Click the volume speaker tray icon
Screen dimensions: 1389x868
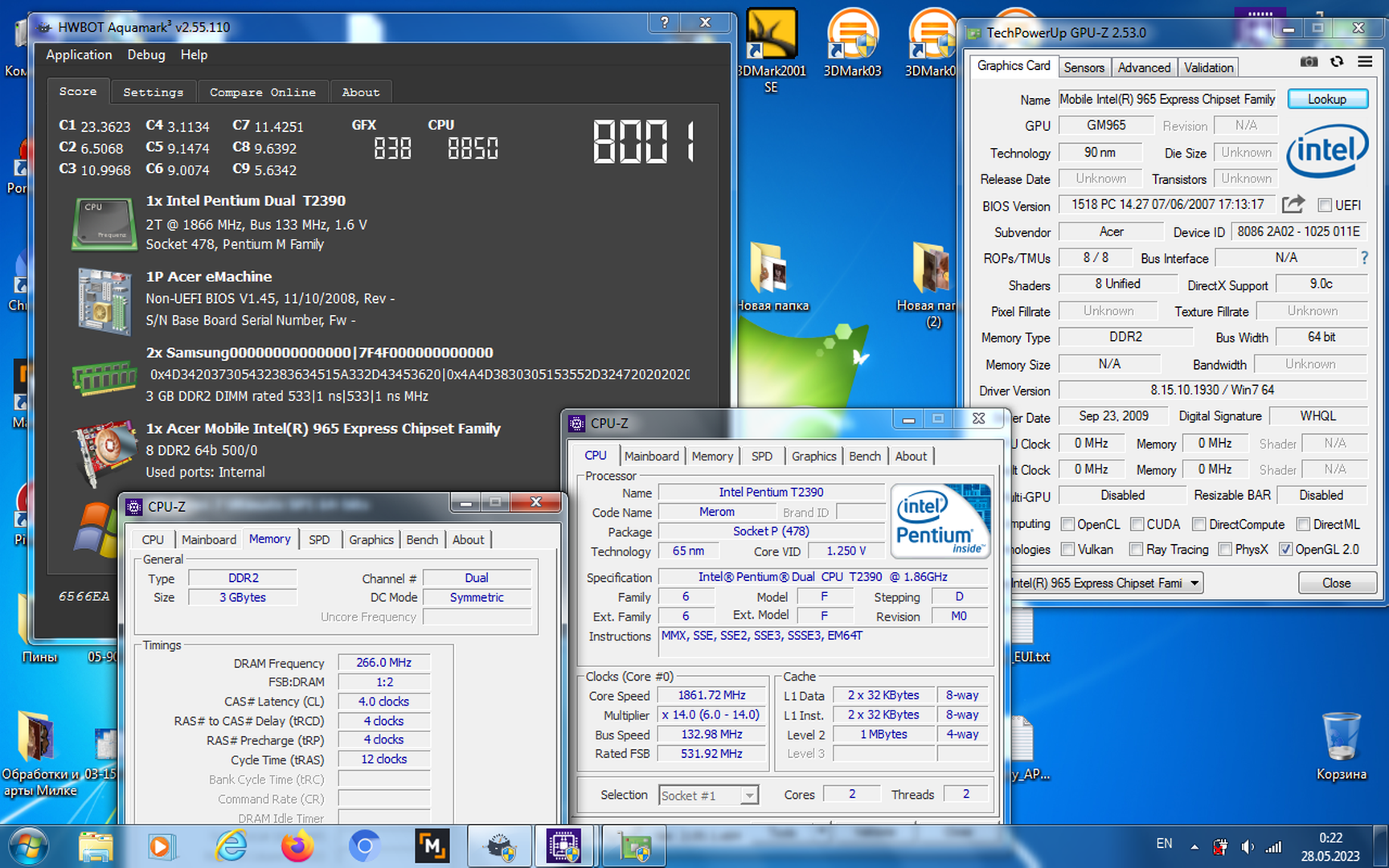click(x=1248, y=846)
